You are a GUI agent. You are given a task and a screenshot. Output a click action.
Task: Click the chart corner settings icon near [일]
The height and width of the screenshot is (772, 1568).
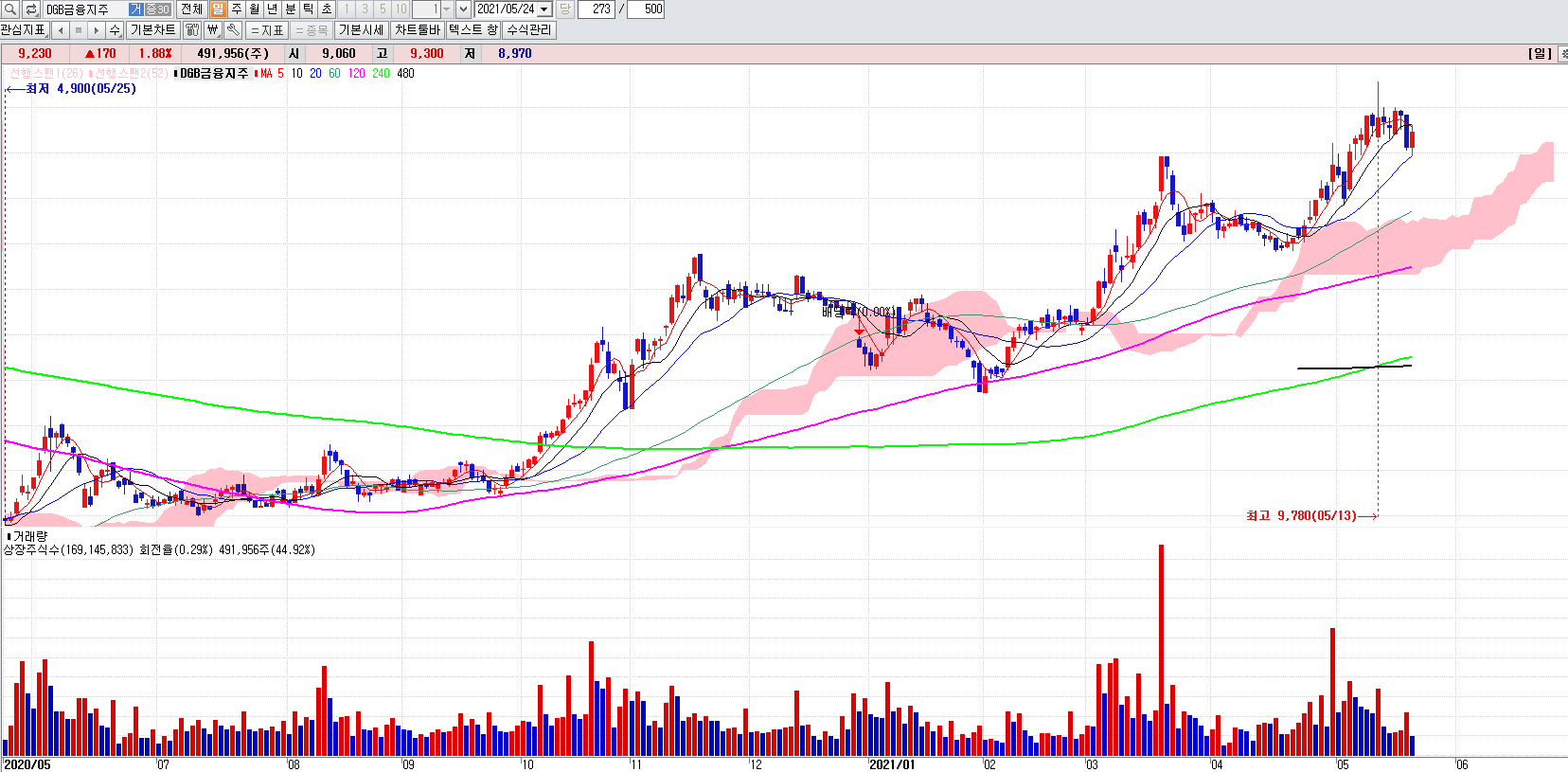(1562, 54)
